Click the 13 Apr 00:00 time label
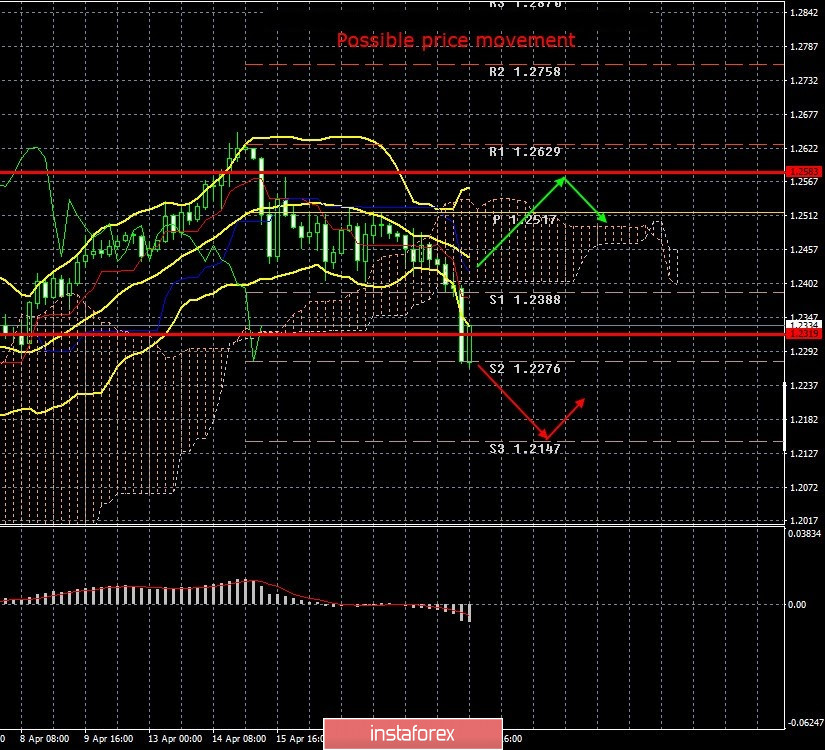The image size is (825, 750). 175,738
